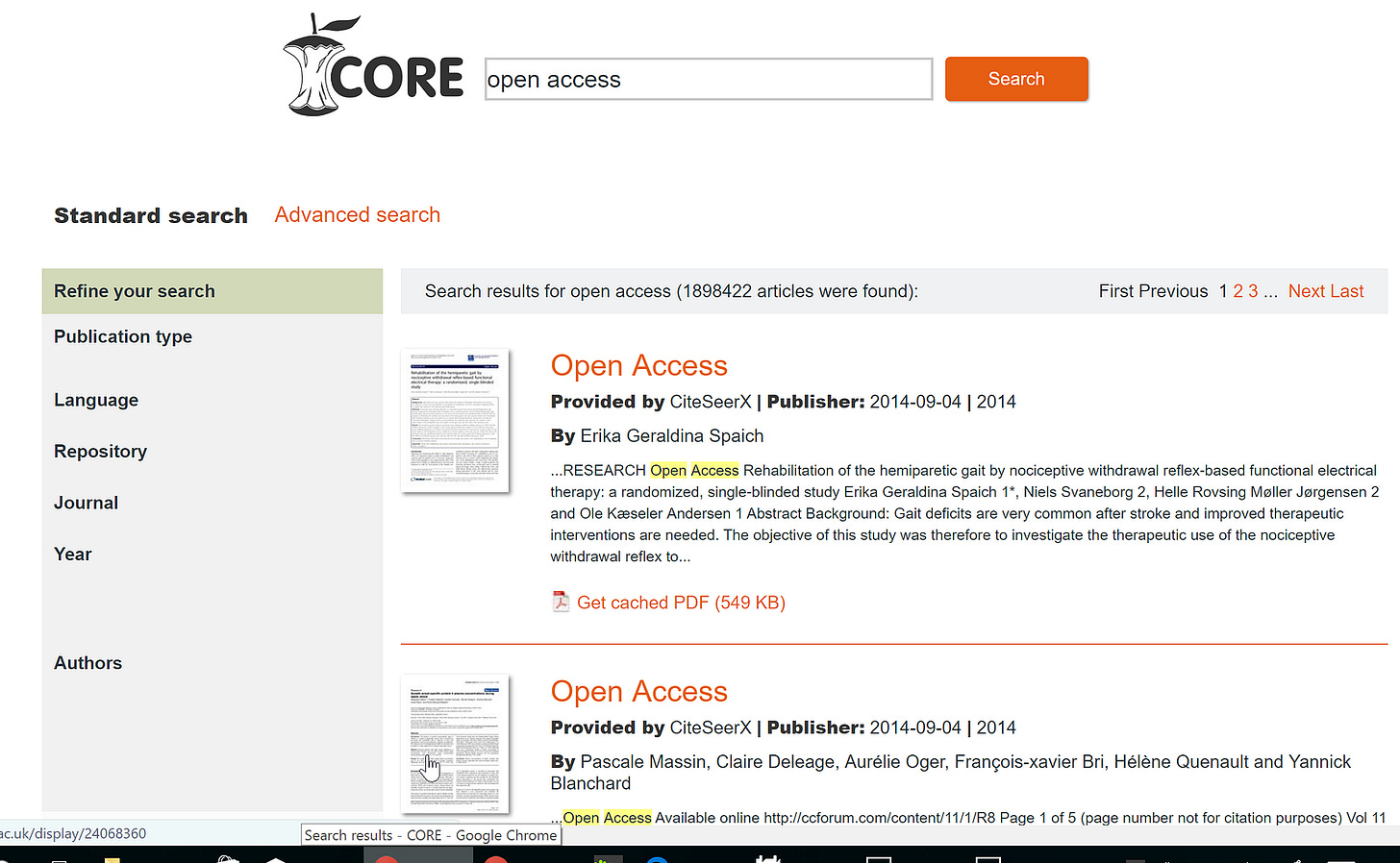Click the orange Search button

pos(1016,79)
